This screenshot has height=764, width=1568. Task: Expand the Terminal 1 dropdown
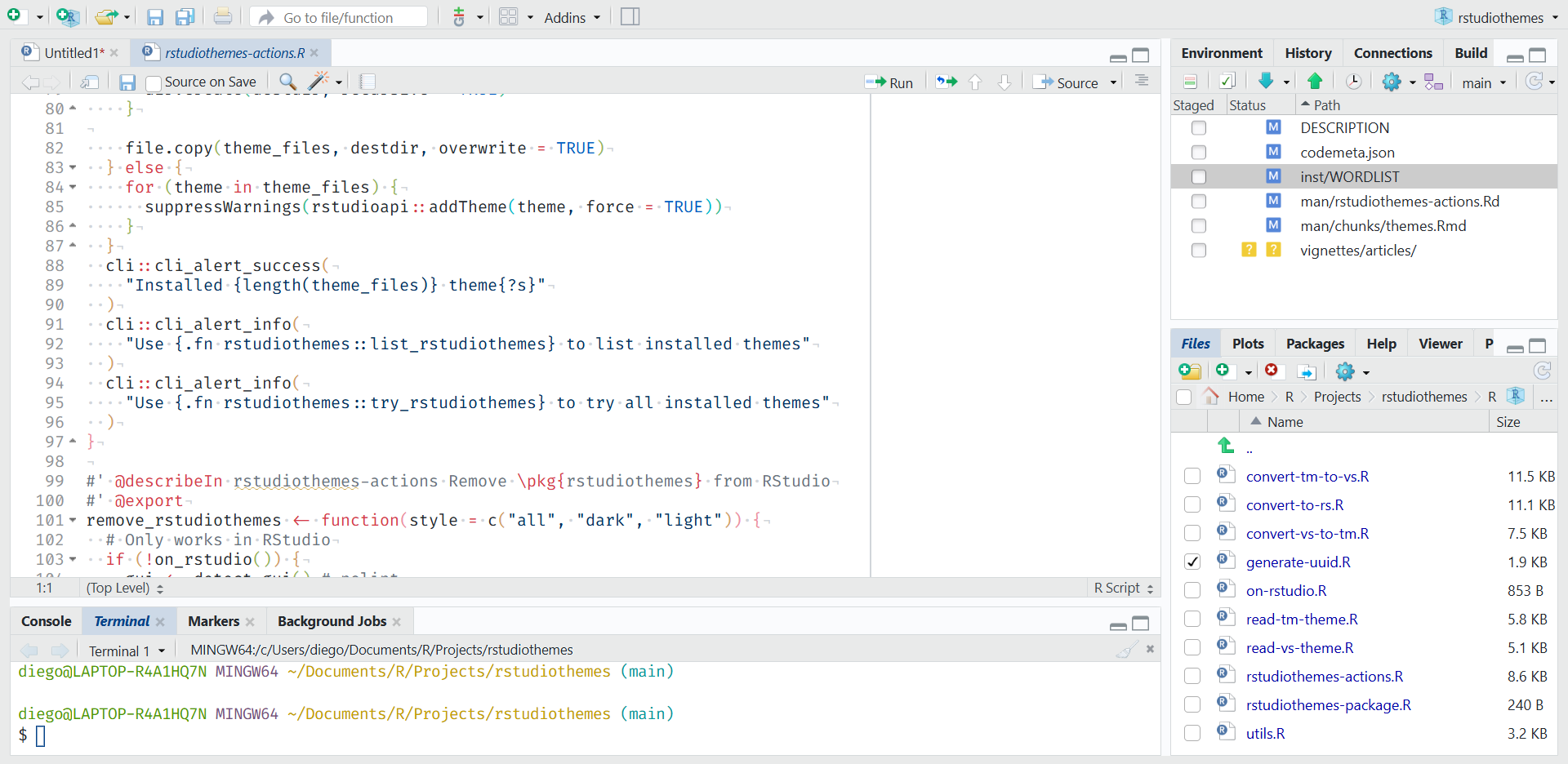[162, 651]
